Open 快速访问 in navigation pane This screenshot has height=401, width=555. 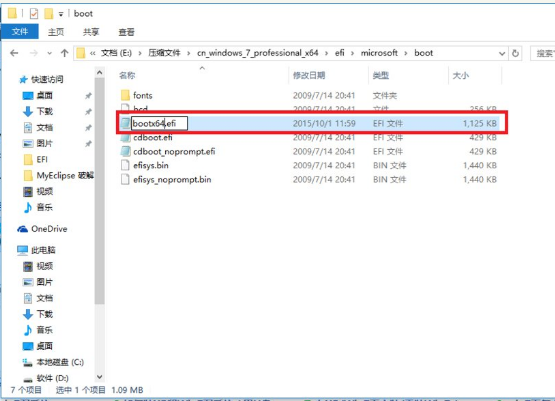(47, 79)
